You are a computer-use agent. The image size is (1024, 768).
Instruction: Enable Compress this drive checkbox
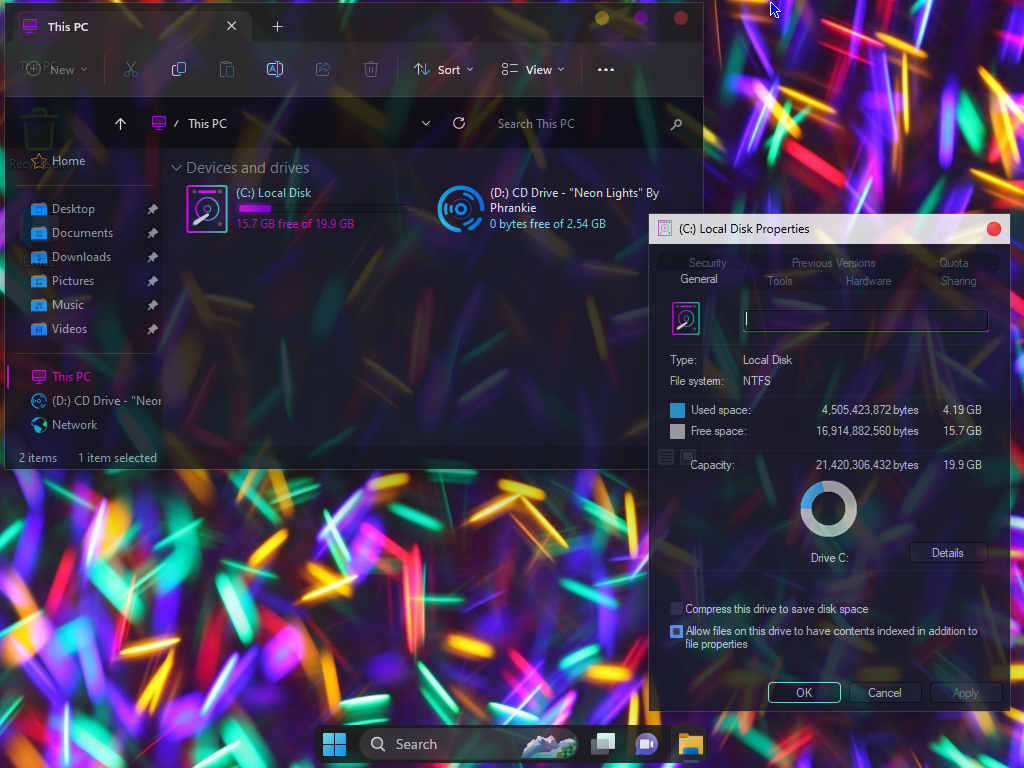(x=677, y=609)
